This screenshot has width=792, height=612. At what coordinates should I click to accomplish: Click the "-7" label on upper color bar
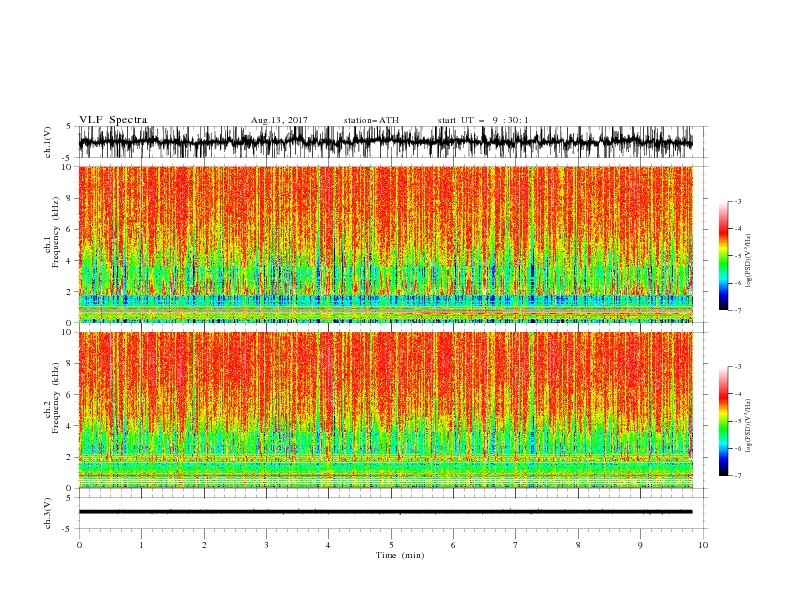click(737, 310)
